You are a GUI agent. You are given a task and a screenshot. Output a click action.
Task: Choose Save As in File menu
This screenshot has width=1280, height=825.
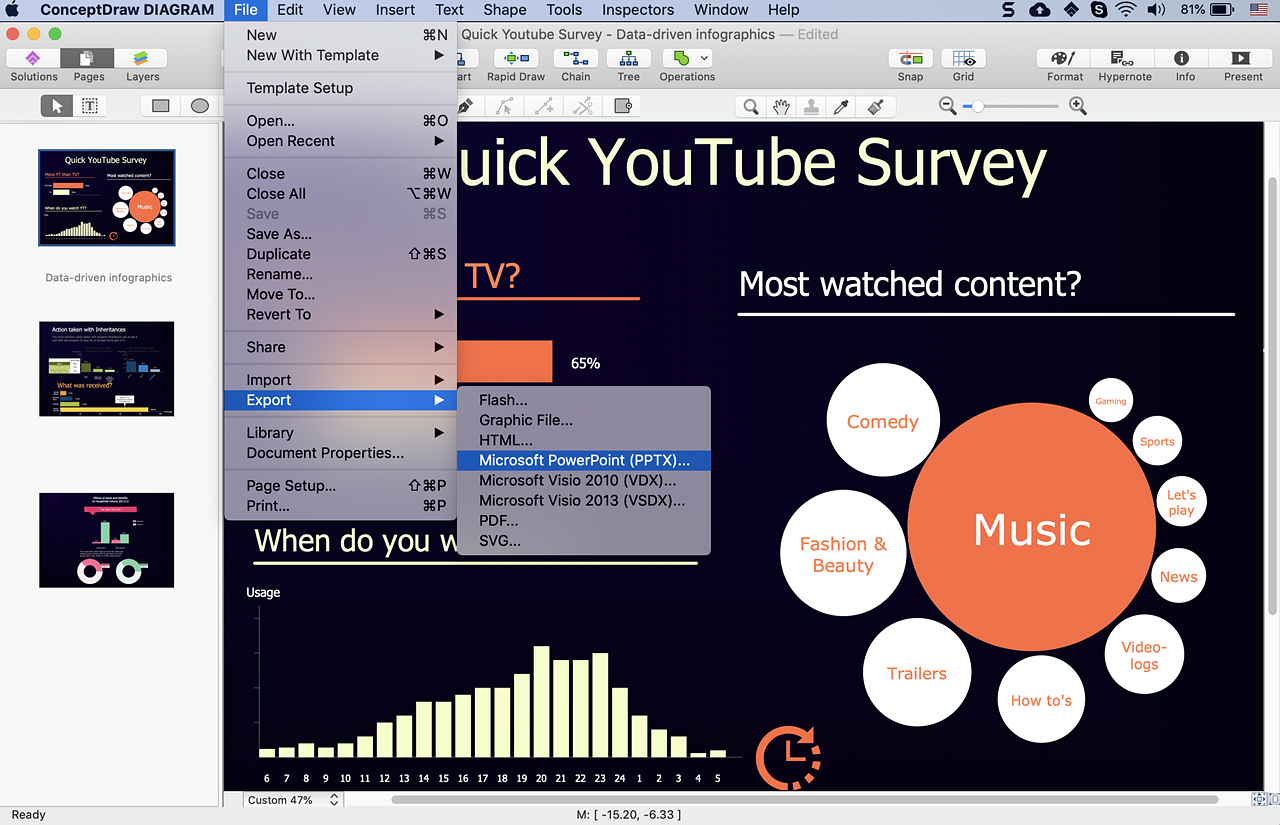tap(340, 234)
